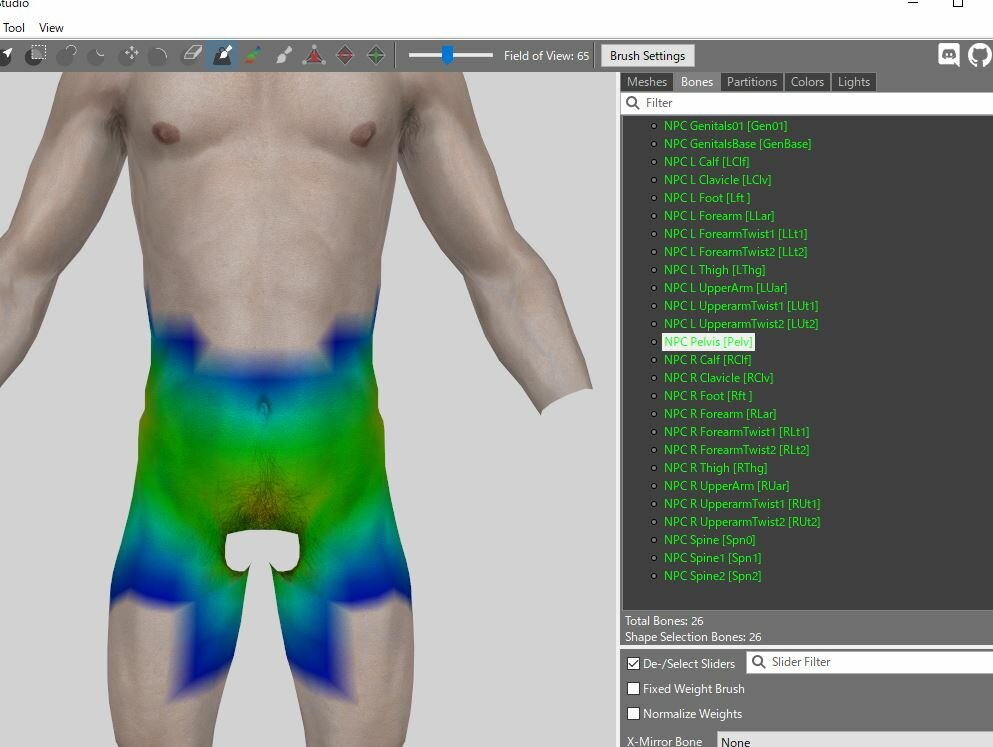Viewport: 993px width, 747px height.
Task: Toggle the De-/Select Sliders checkbox
Action: point(633,663)
